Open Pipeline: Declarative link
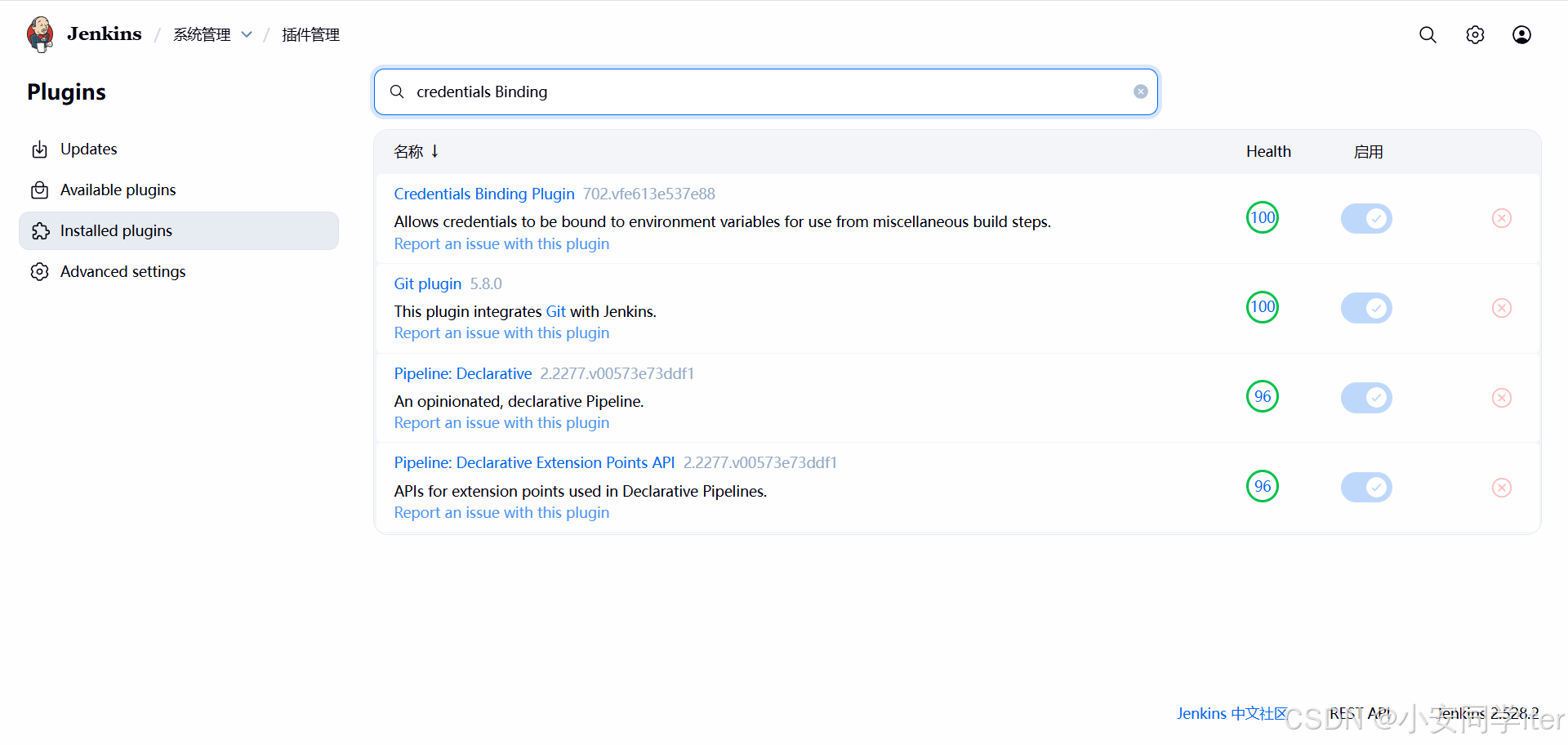The width and height of the screenshot is (1568, 745). (463, 373)
